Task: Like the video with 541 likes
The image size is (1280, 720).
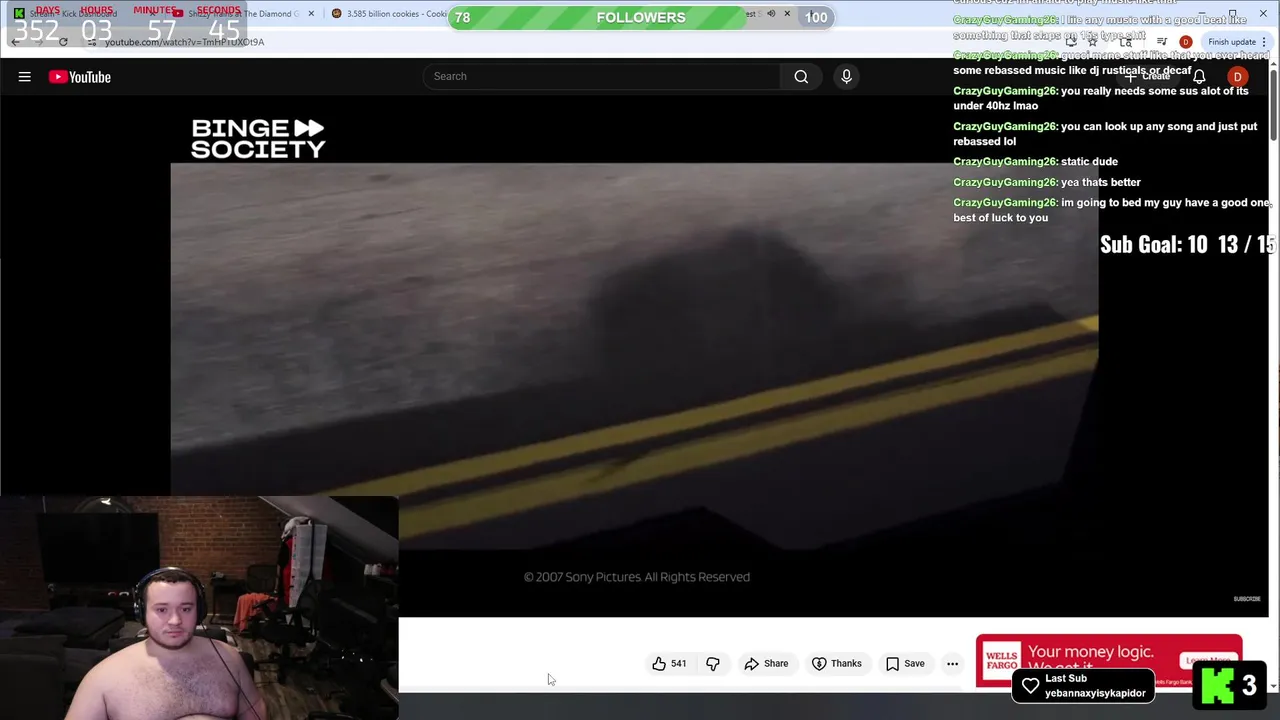Action: 669,664
